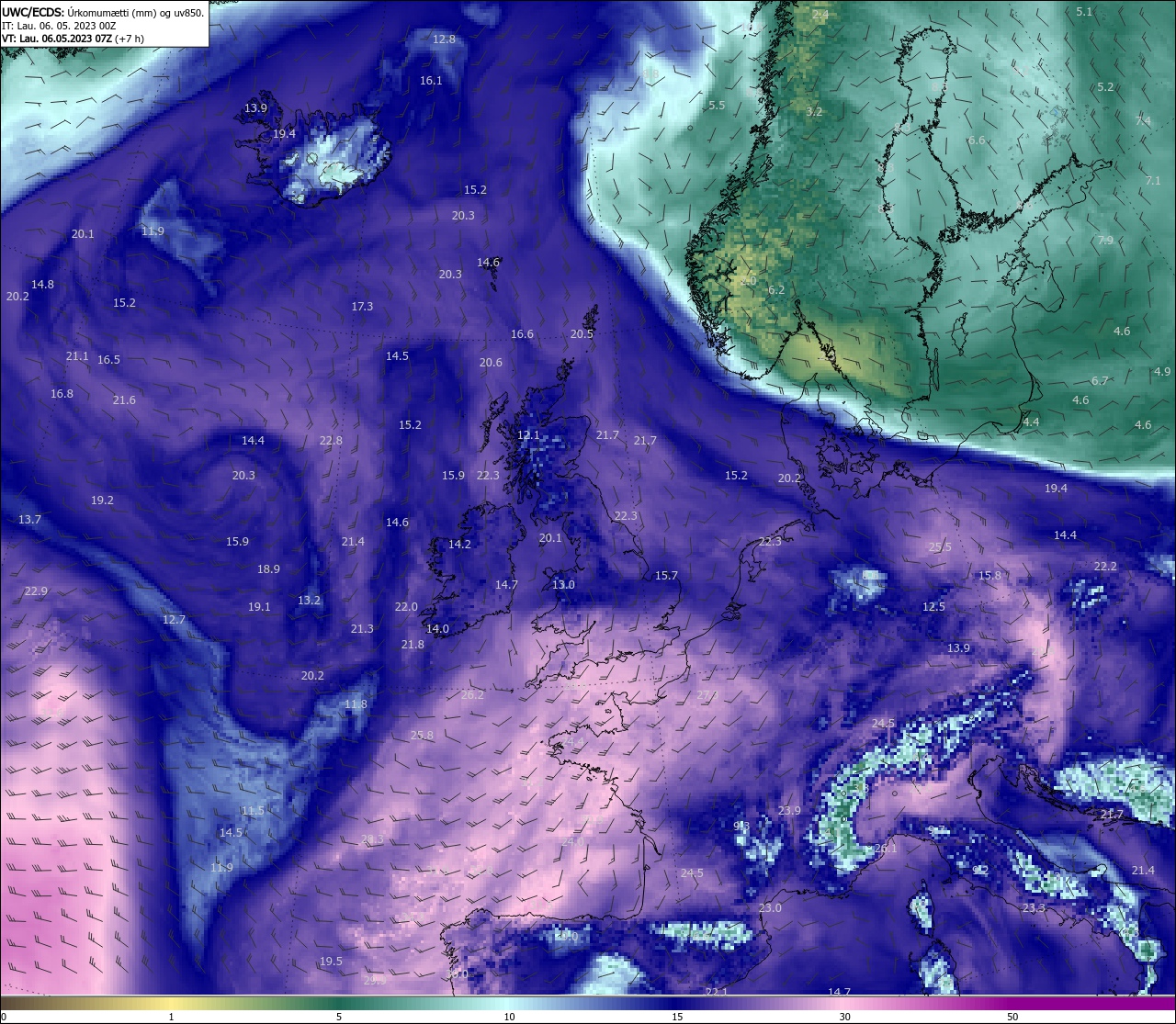Click the 30 tick on the color scale
This screenshot has width=1176, height=1024.
point(843,1017)
